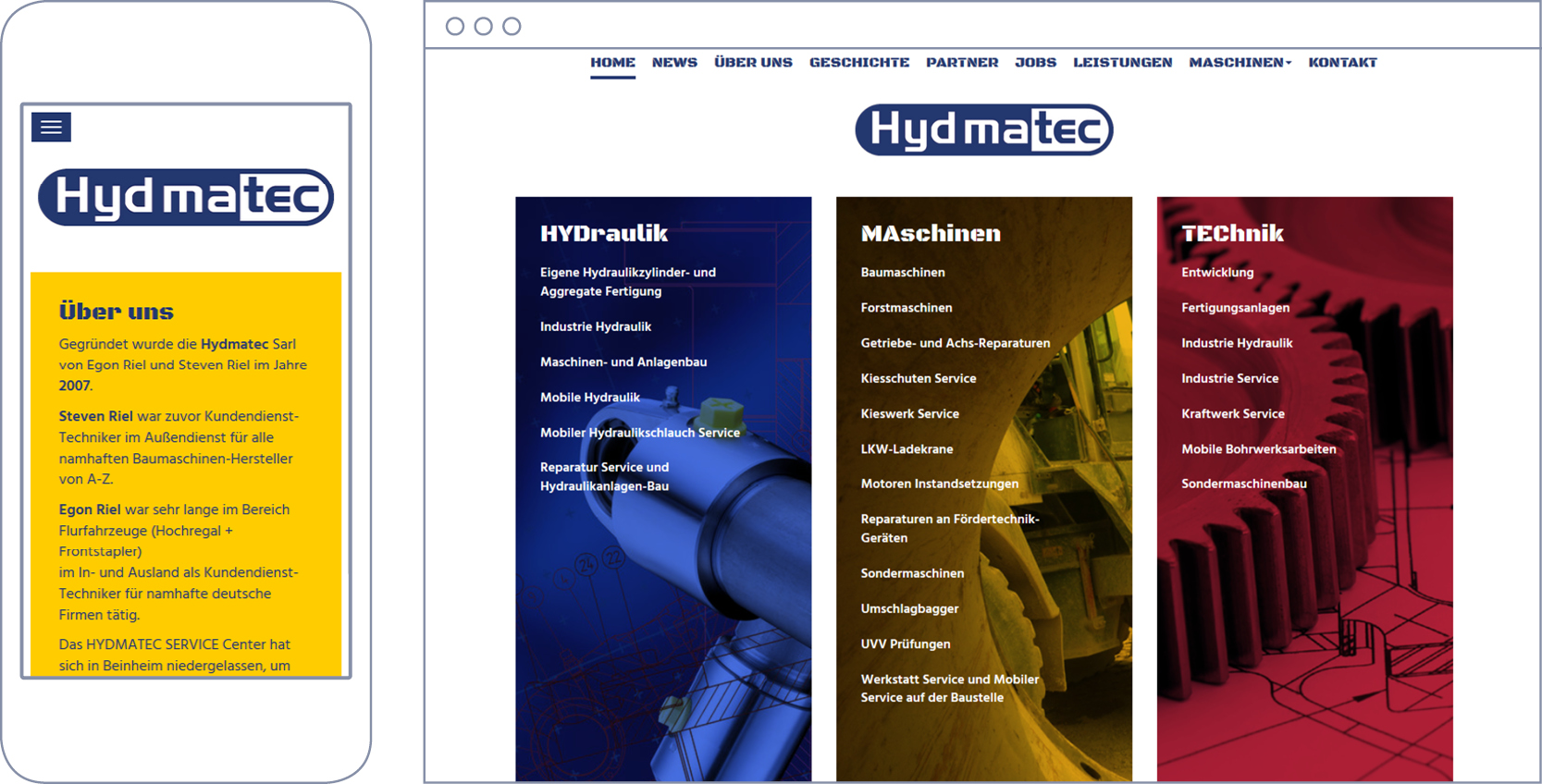Click the Baumaschinen link

click(903, 273)
